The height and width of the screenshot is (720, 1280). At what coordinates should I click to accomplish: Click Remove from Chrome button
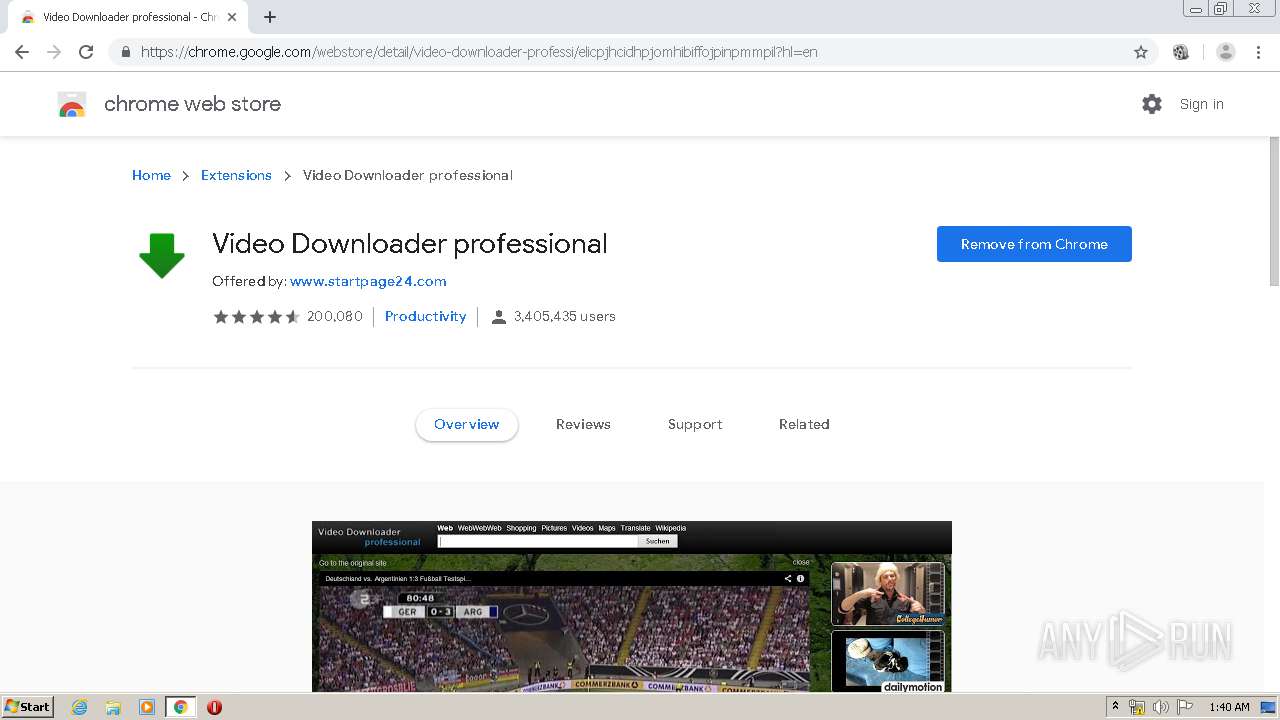pyautogui.click(x=1034, y=244)
